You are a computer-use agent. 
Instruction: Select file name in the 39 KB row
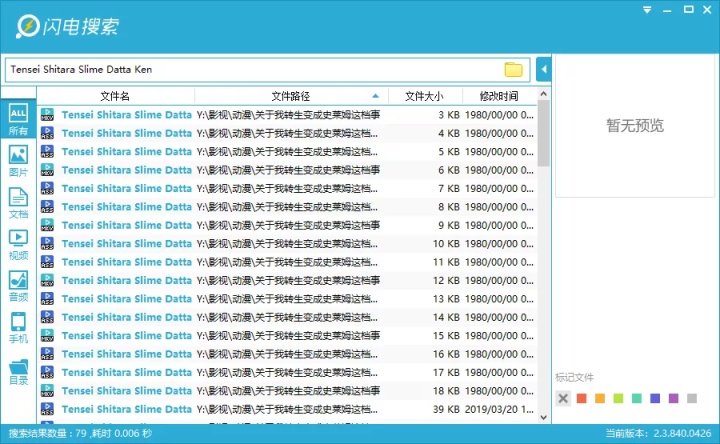click(127, 409)
